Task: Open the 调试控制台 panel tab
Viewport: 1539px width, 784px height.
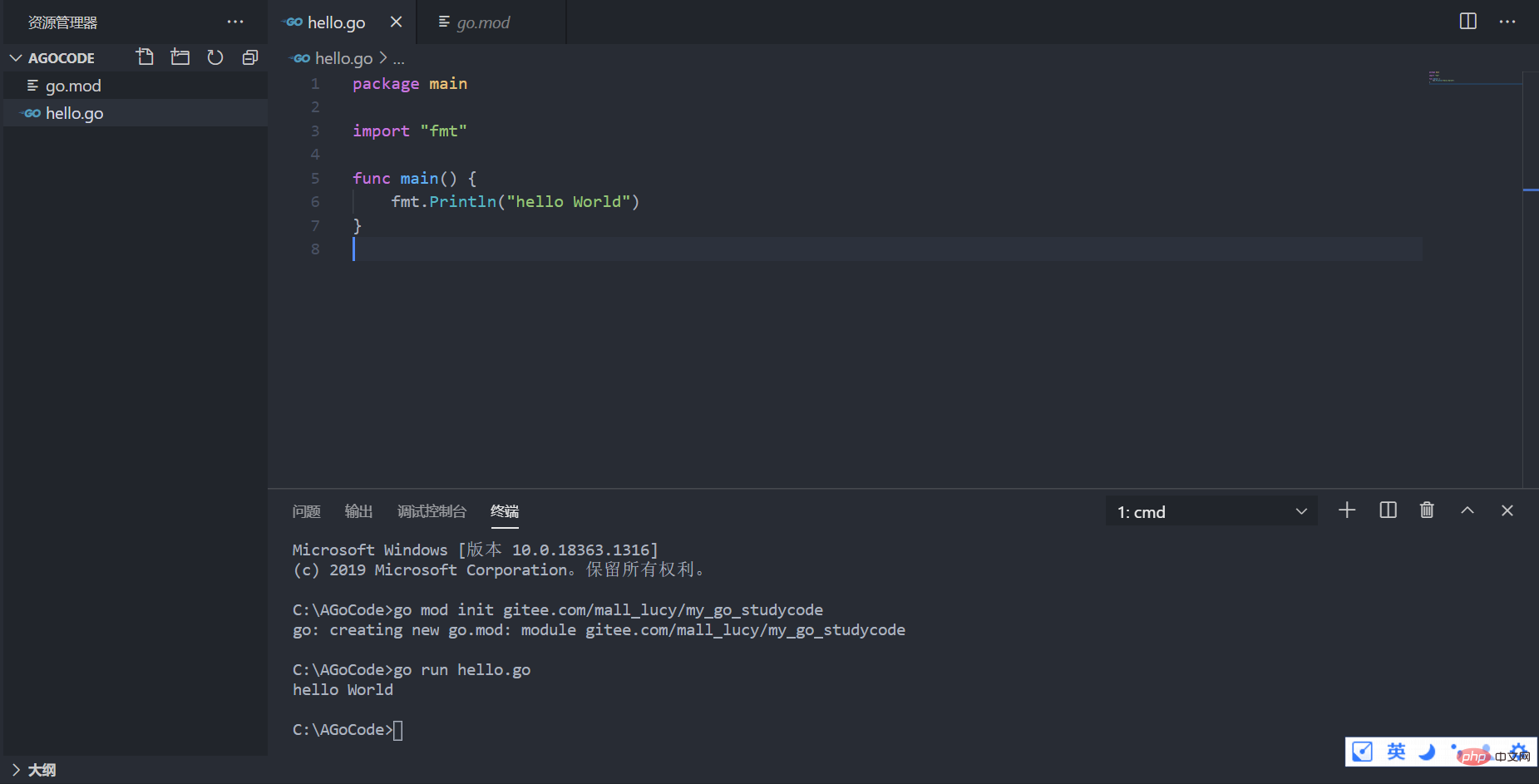Action: click(x=432, y=511)
